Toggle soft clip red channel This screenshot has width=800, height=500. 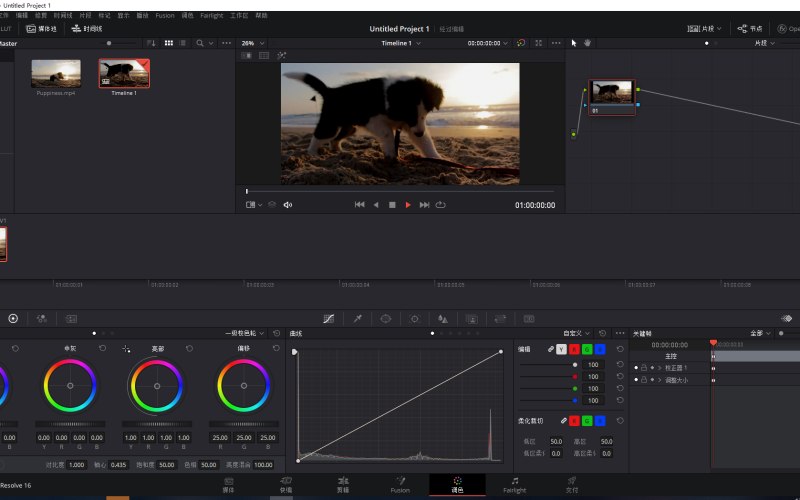point(574,421)
